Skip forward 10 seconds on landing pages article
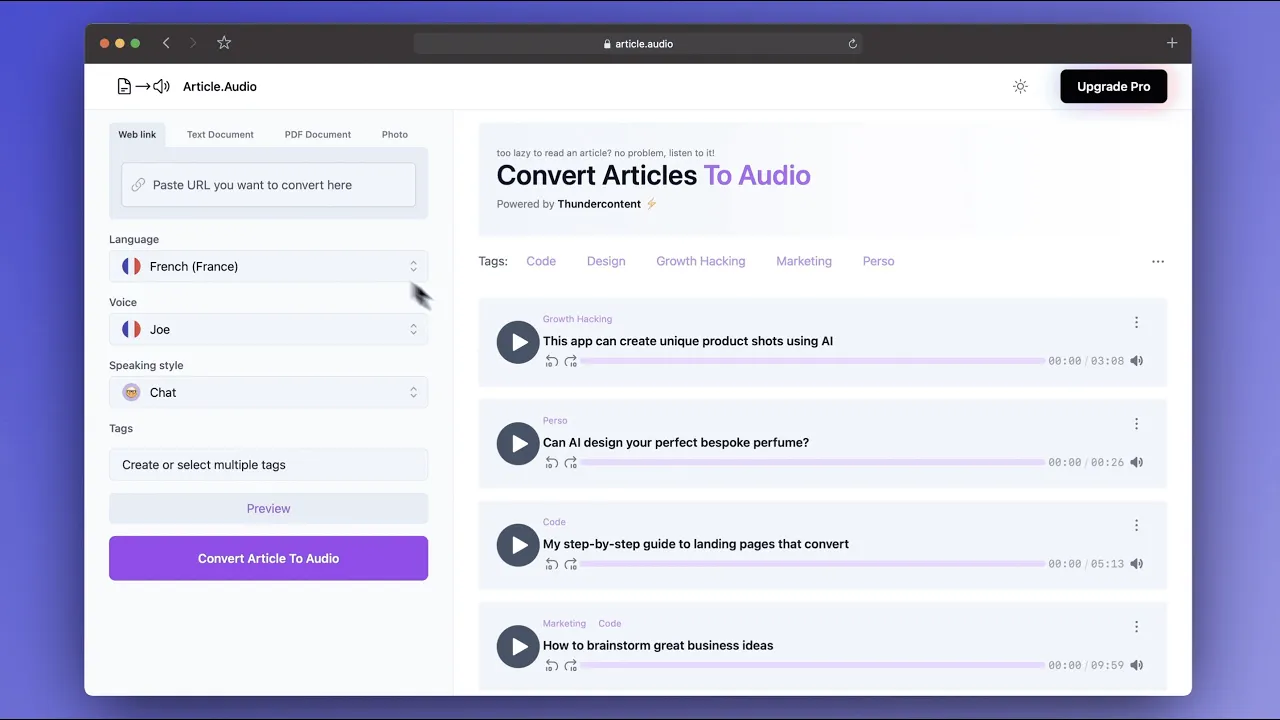This screenshot has width=1280, height=720. 570,564
